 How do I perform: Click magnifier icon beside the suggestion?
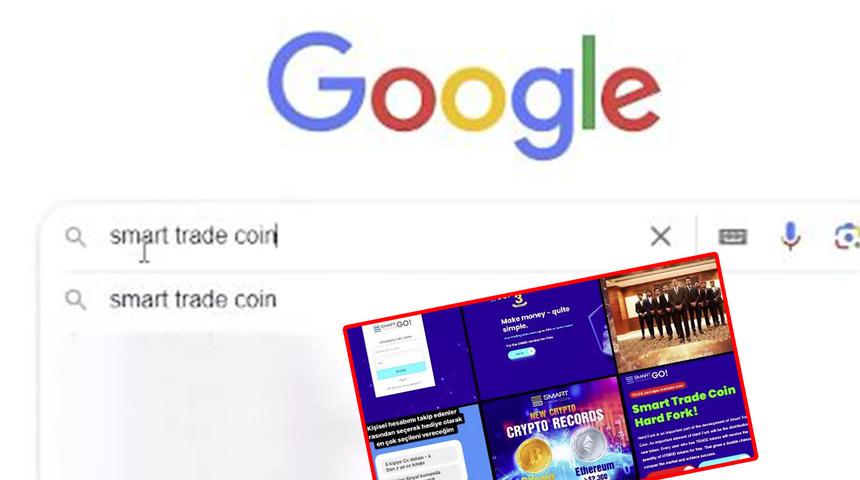point(76,300)
